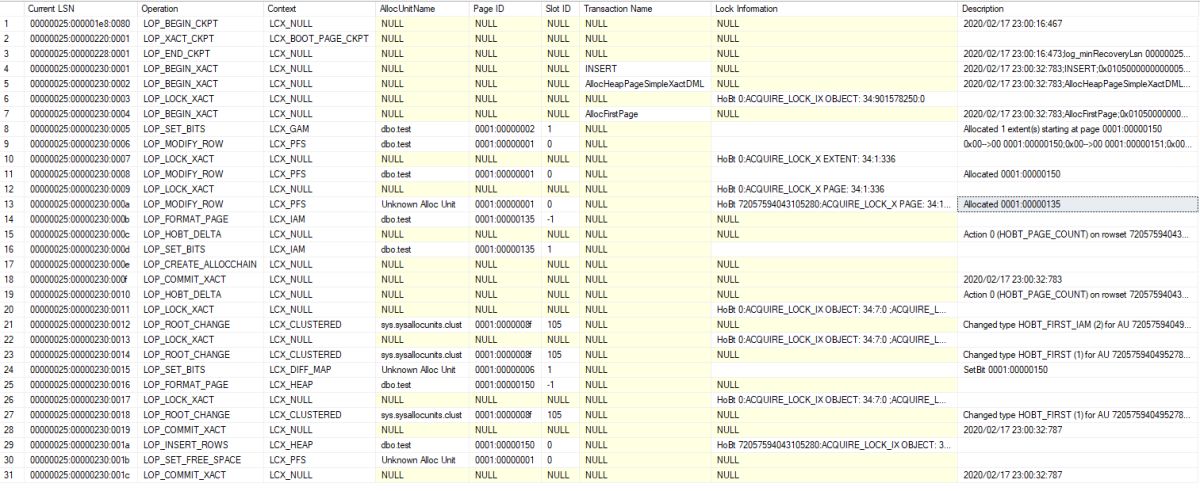Click 'Unknown Alloc Unit' cell in row 24
Image resolution: width=1200 pixels, height=491 pixels.
423,371
